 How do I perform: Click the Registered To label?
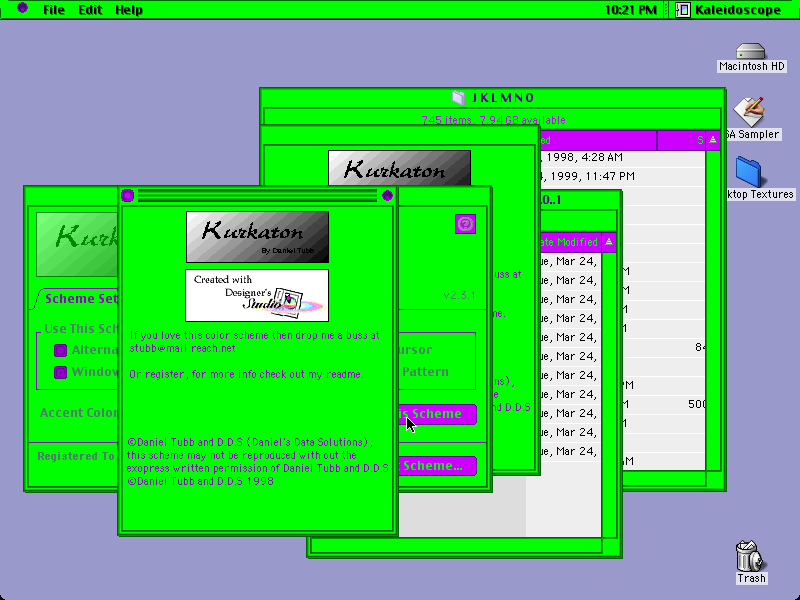point(78,456)
